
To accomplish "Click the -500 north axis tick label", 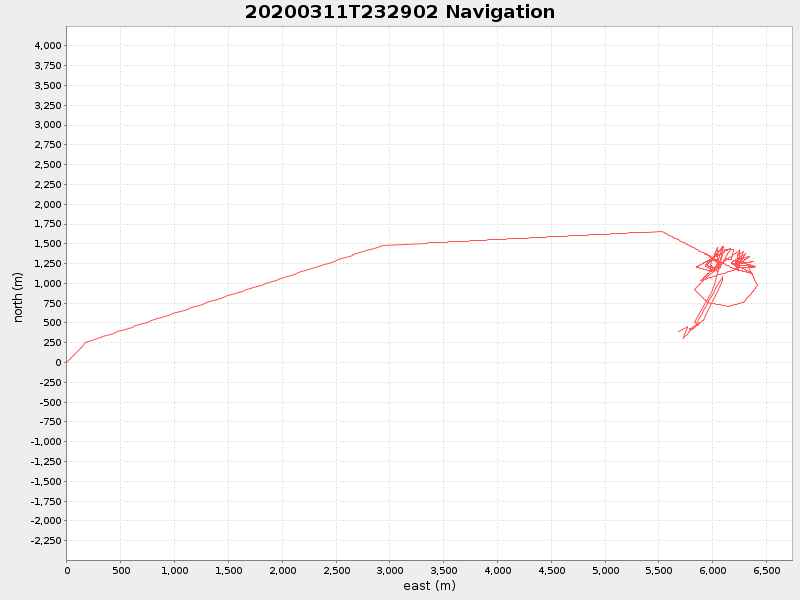I will coord(51,402).
